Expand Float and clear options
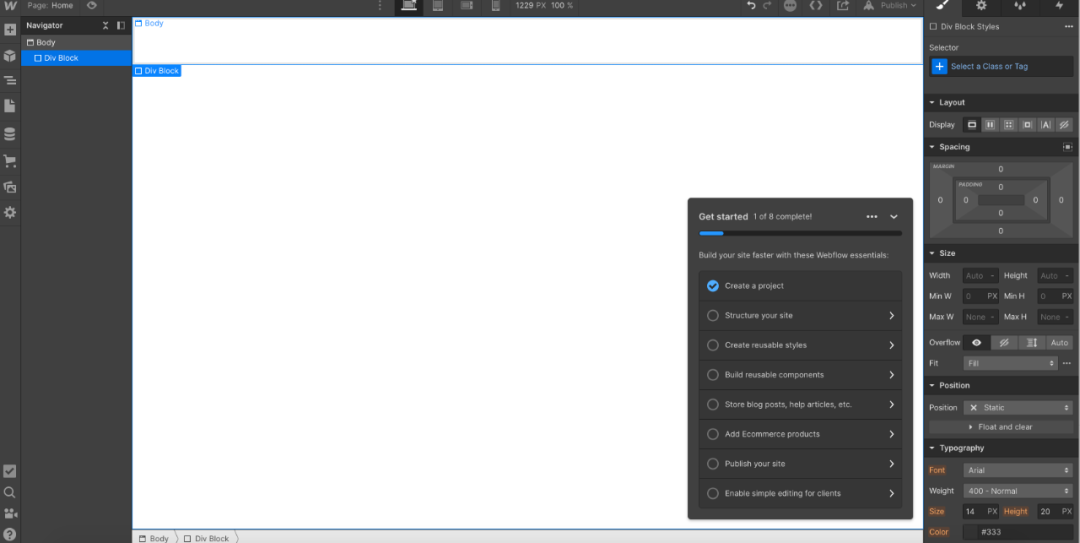The height and width of the screenshot is (543, 1080). [x=1001, y=427]
